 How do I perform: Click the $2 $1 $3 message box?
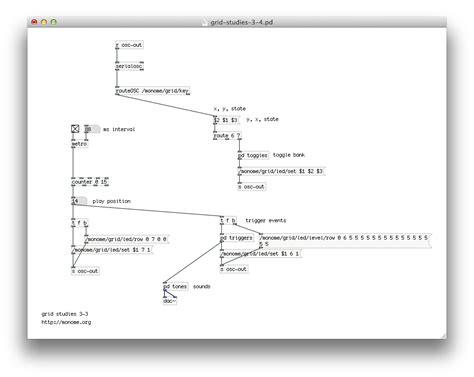coord(226,120)
